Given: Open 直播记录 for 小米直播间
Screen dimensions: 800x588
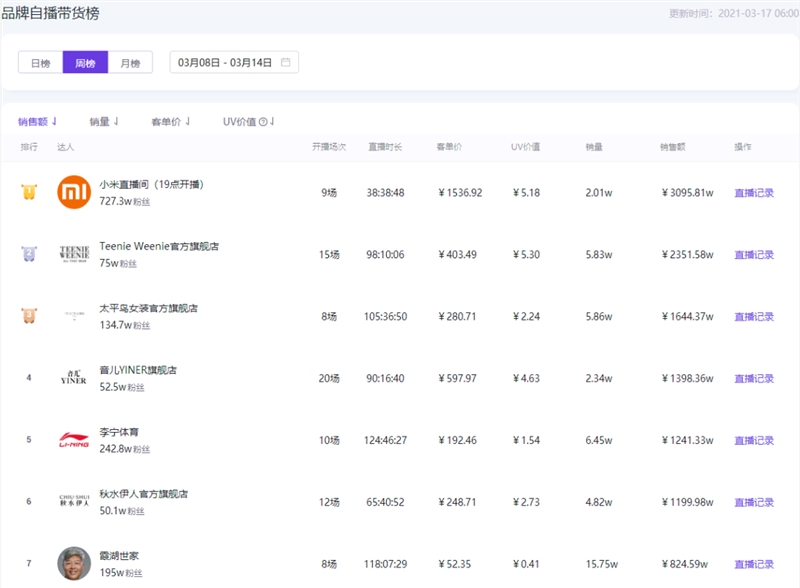Looking at the screenshot, I should coord(754,193).
